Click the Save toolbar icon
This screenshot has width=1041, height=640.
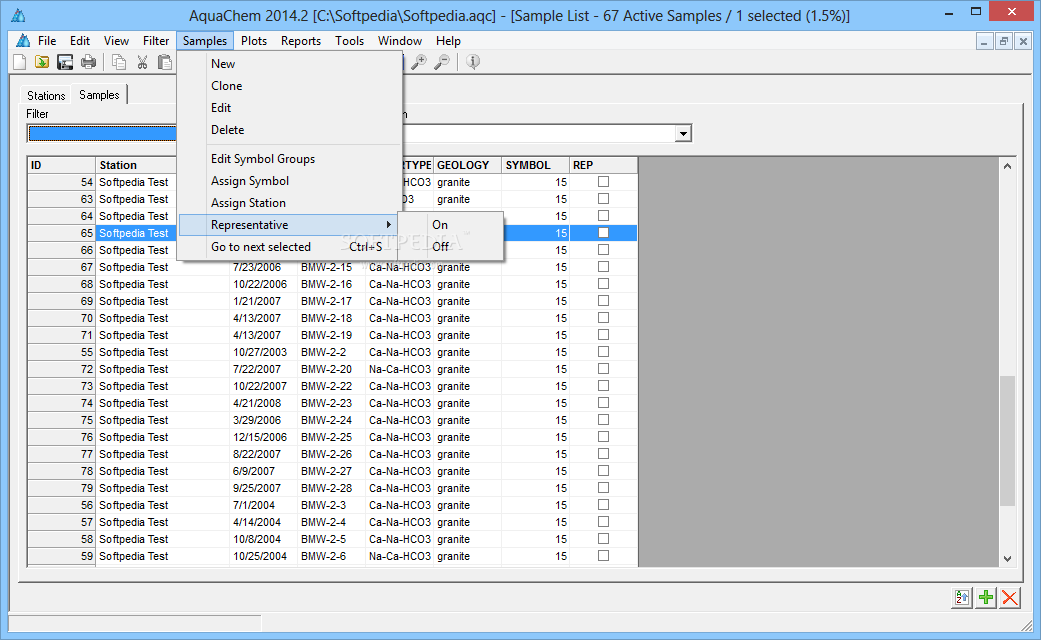coord(65,62)
